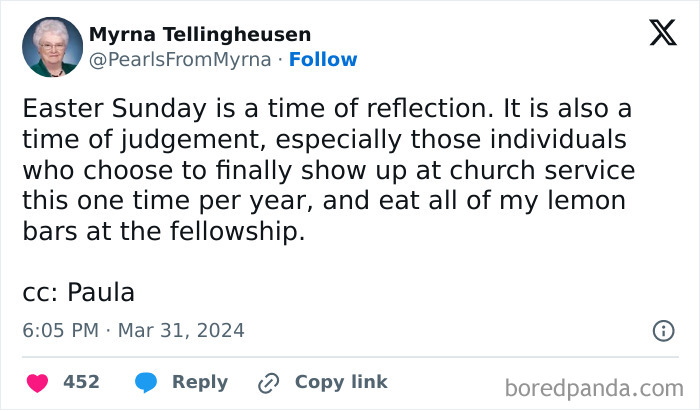Image resolution: width=700 pixels, height=410 pixels.
Task: Click the circled info icon
Action: point(662,330)
